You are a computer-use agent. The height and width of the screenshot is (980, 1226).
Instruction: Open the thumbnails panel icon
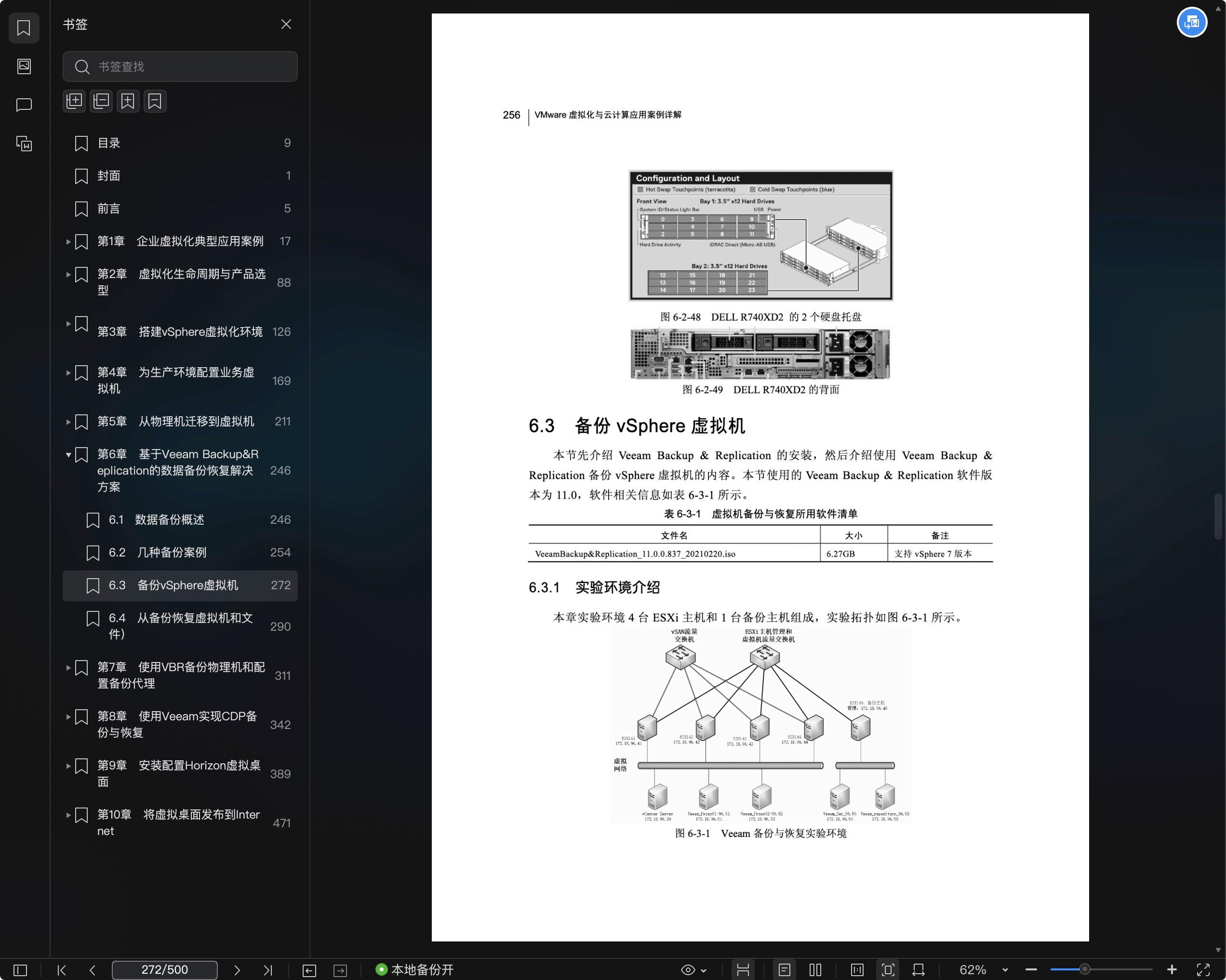[x=24, y=66]
